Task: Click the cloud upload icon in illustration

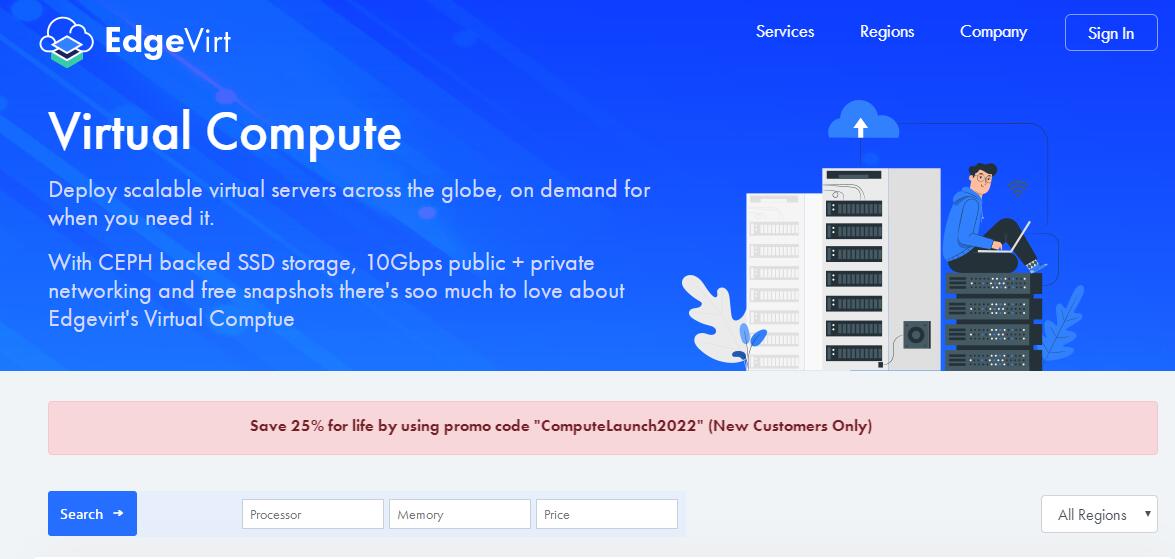Action: click(x=863, y=120)
